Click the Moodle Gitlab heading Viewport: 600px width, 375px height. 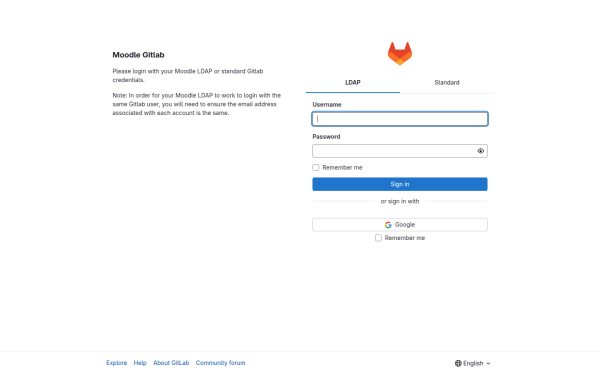[x=139, y=55]
